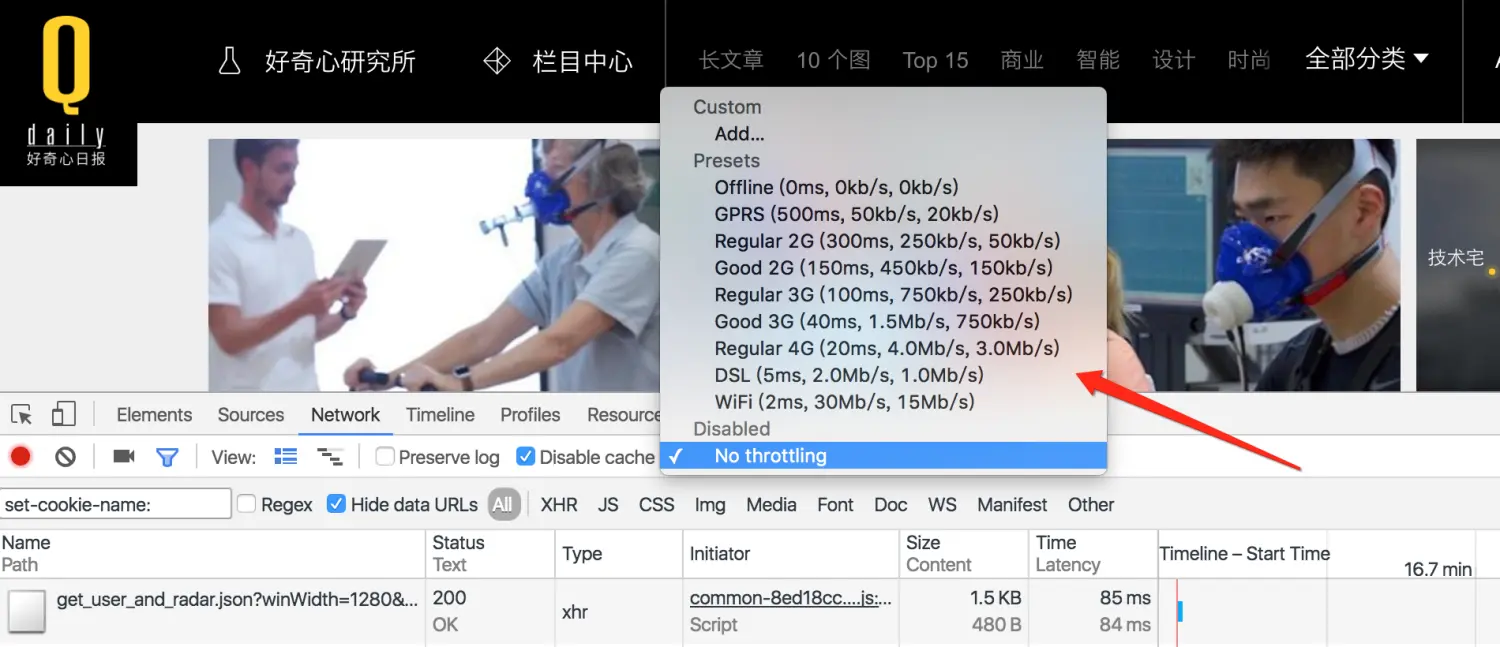Toggle the blue filter funnel icon
The height and width of the screenshot is (647, 1500).
pos(167,457)
